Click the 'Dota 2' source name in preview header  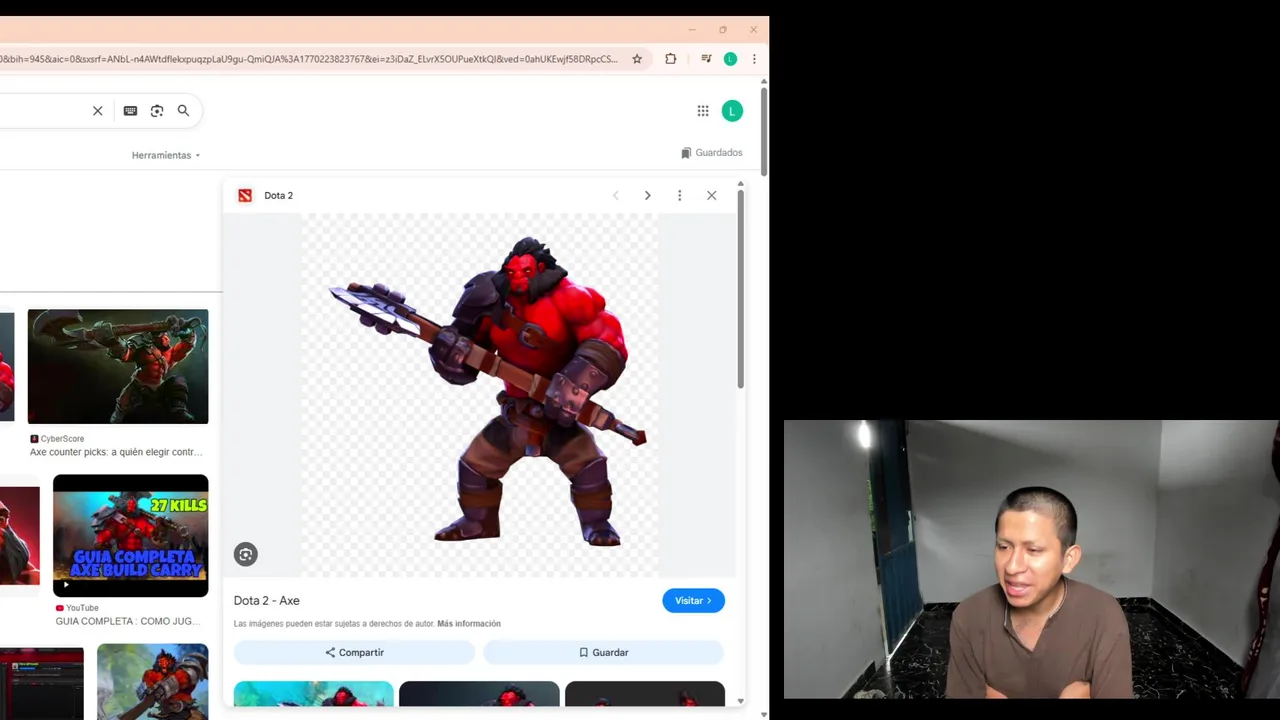point(279,195)
